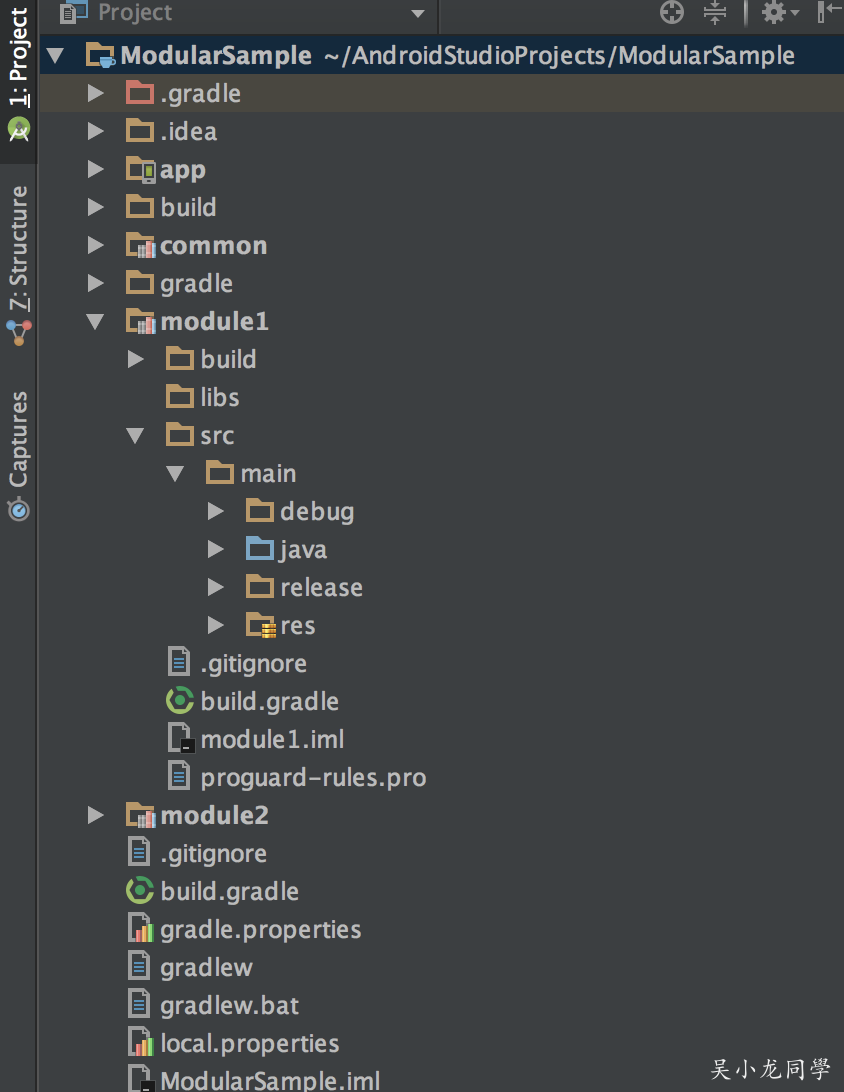Click the common library module icon
The width and height of the screenshot is (844, 1092).
(x=141, y=245)
